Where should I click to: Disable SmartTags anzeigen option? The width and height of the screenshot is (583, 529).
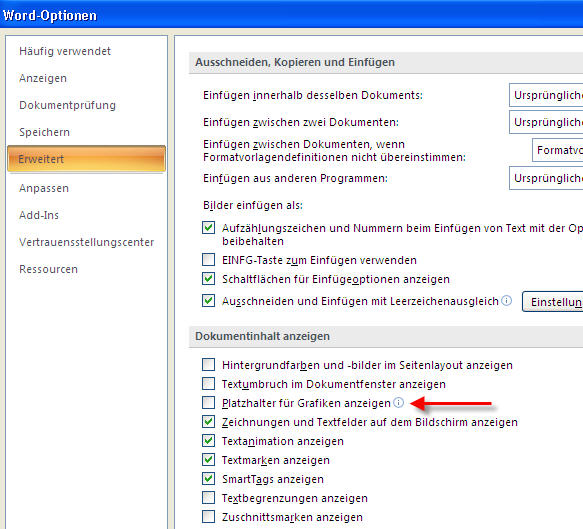coord(208,479)
